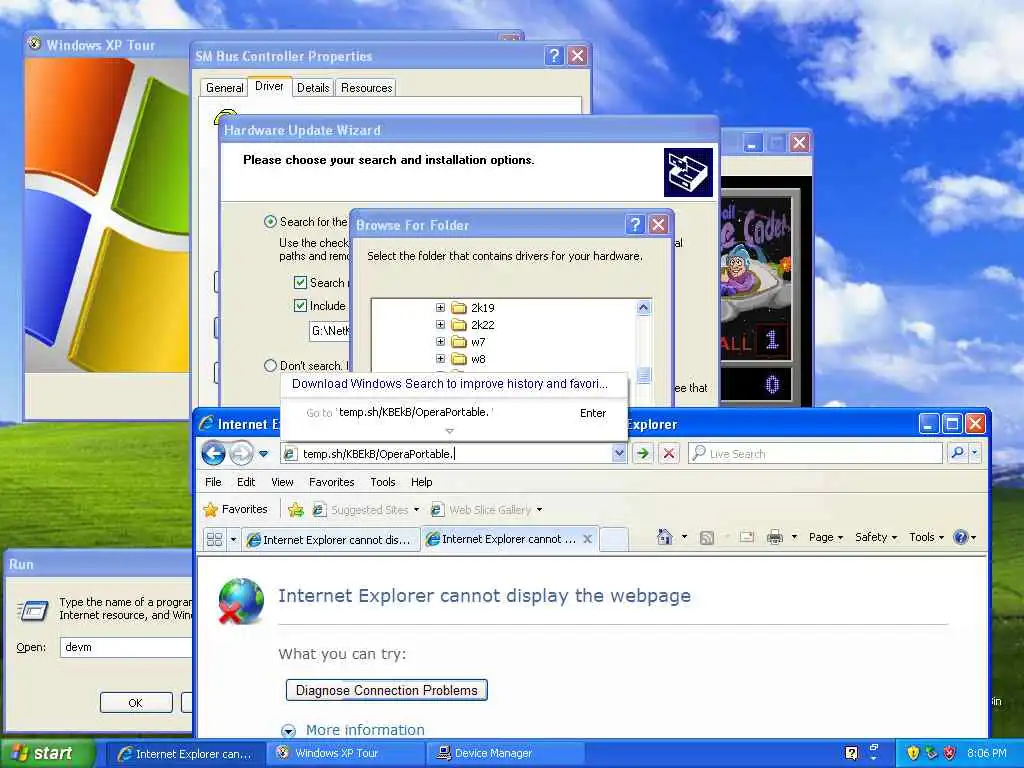This screenshot has width=1024, height=768.
Task: Click the Windows Start button
Action: point(47,754)
